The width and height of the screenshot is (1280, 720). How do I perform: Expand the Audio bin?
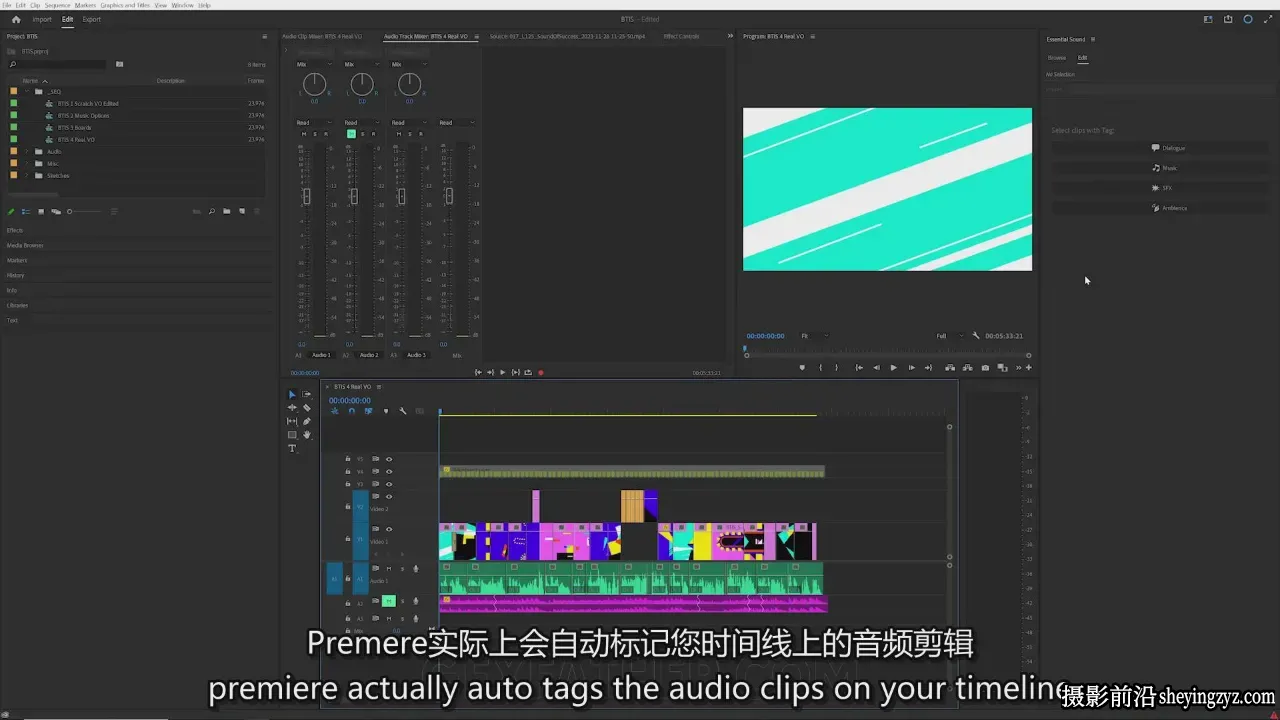pyautogui.click(x=28, y=151)
